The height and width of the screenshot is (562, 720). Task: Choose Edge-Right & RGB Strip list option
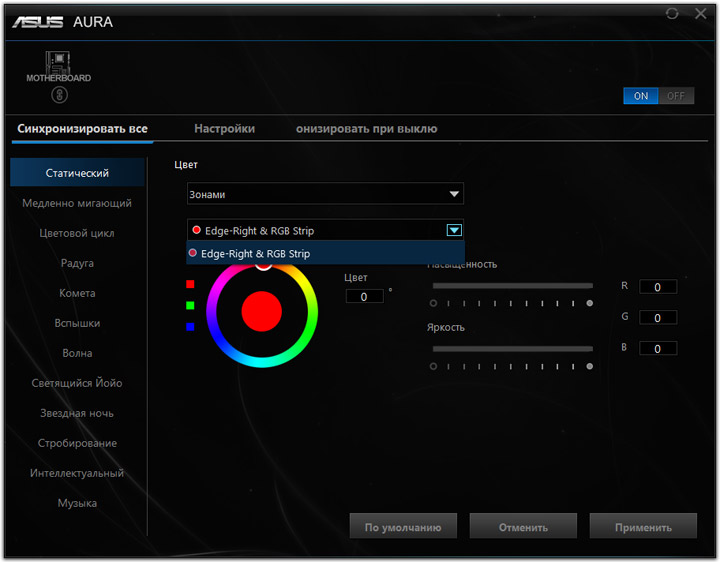pos(325,253)
